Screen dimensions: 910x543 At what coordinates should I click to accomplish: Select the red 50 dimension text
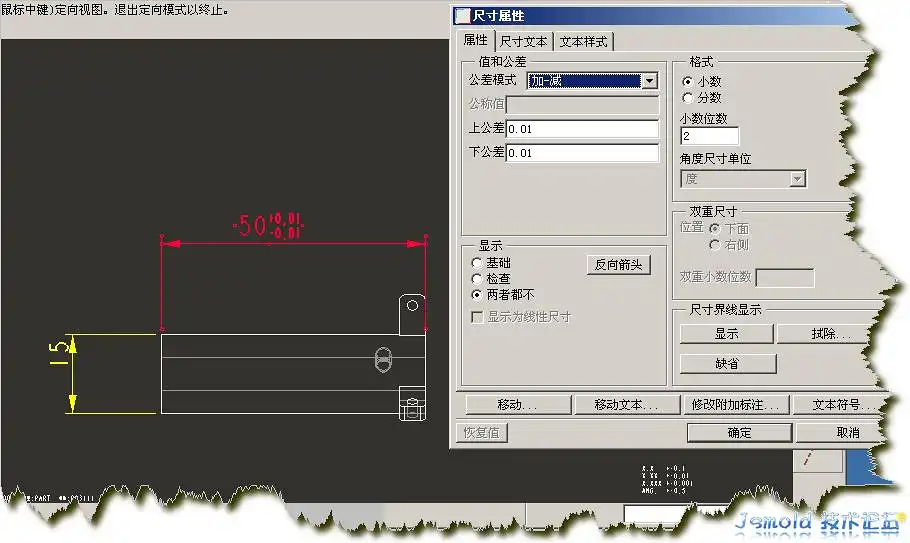point(252,227)
